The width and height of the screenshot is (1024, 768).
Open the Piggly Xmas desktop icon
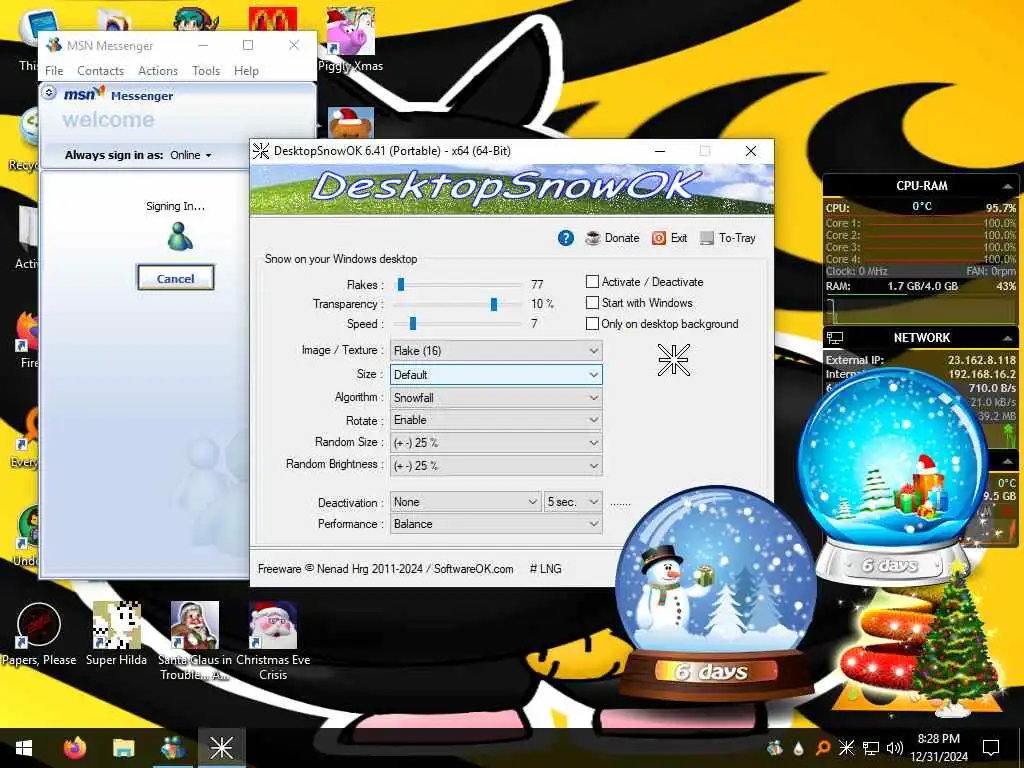351,39
